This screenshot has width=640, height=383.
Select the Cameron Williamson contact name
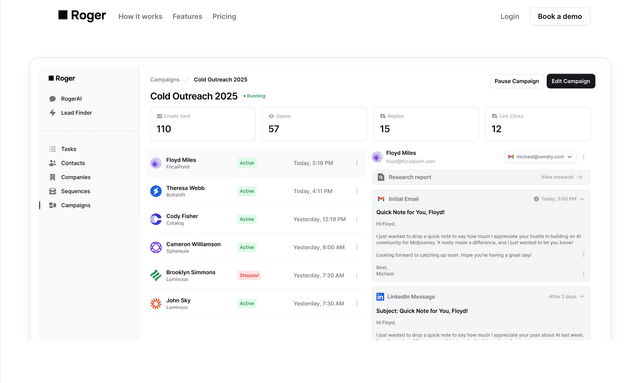[193, 244]
